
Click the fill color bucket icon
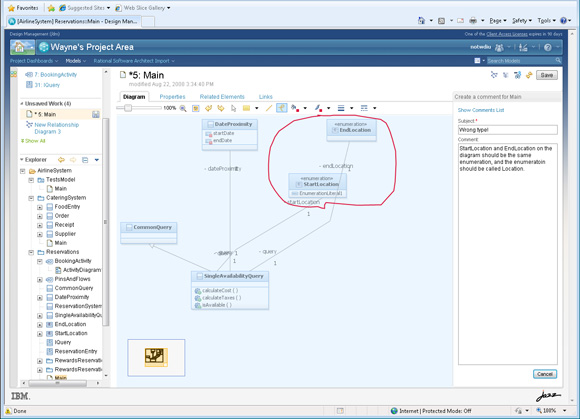click(x=295, y=108)
